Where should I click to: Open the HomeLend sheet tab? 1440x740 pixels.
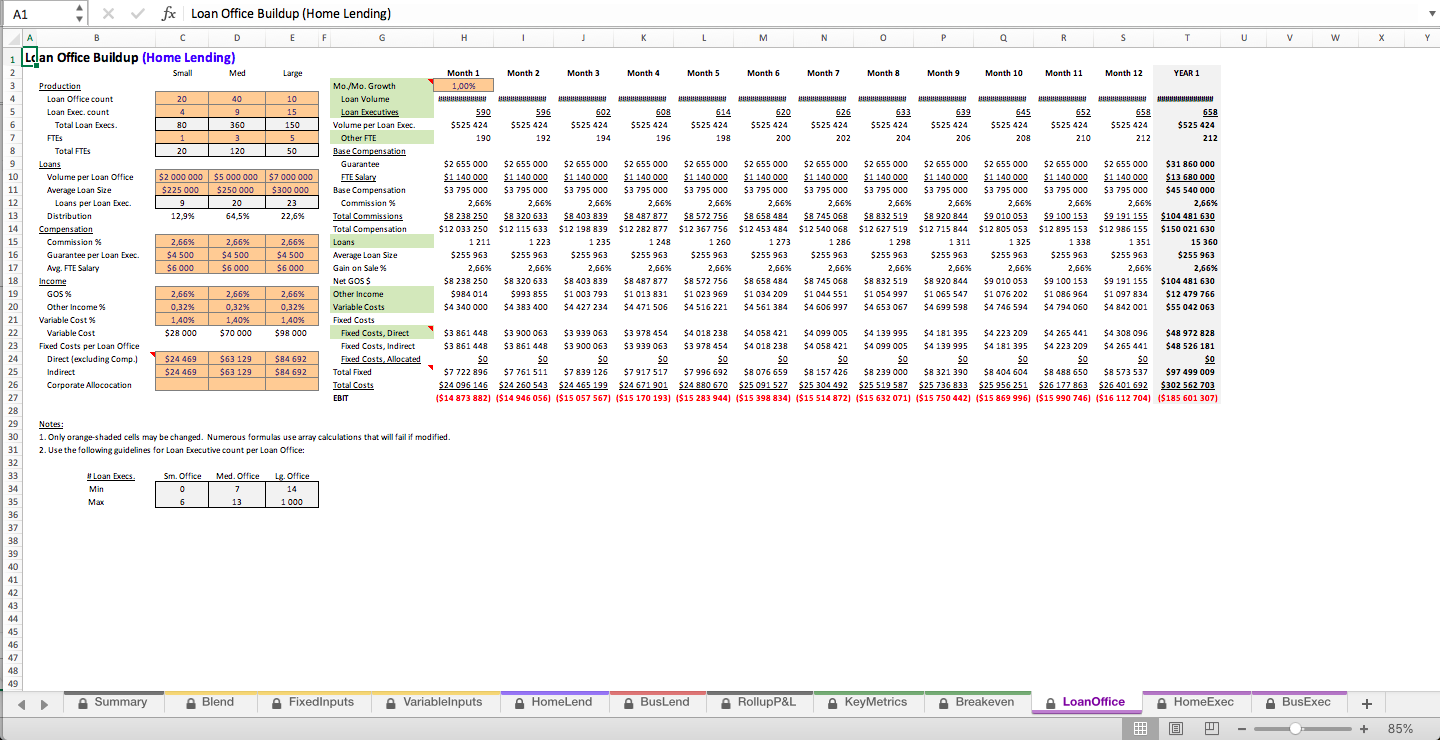tap(553, 702)
